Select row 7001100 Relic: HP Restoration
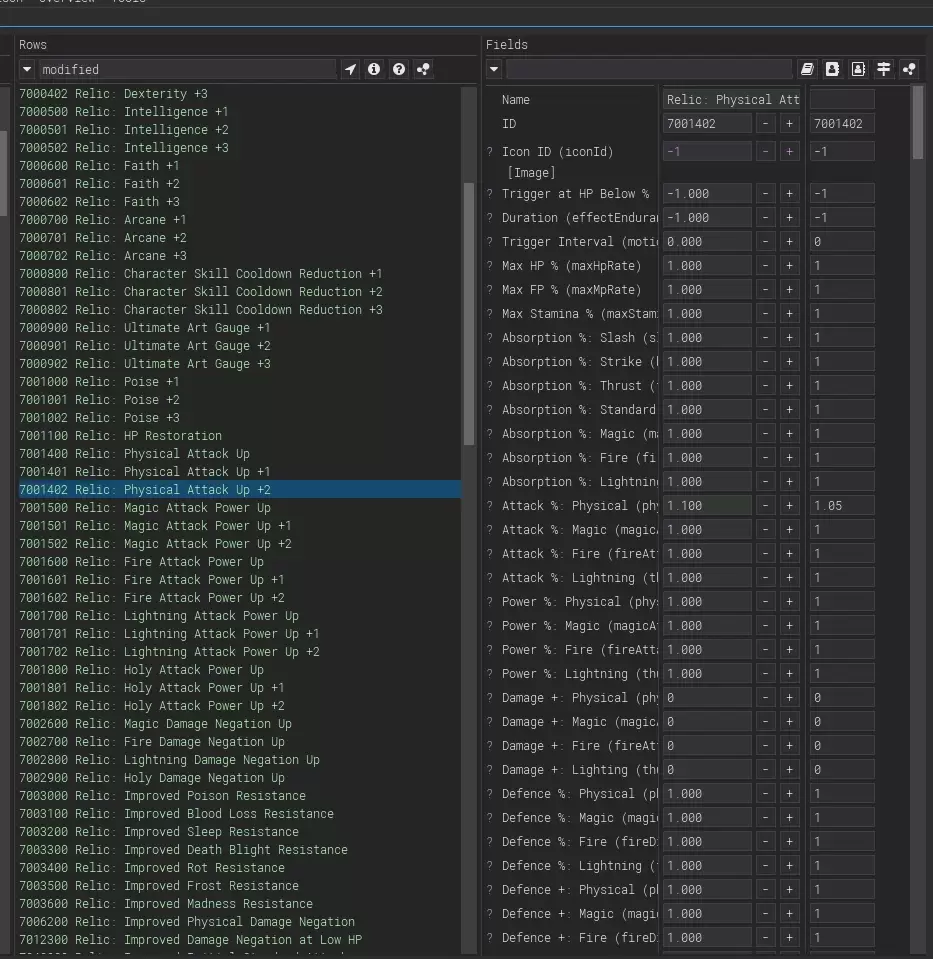Viewport: 933px width, 959px height. click(120, 436)
